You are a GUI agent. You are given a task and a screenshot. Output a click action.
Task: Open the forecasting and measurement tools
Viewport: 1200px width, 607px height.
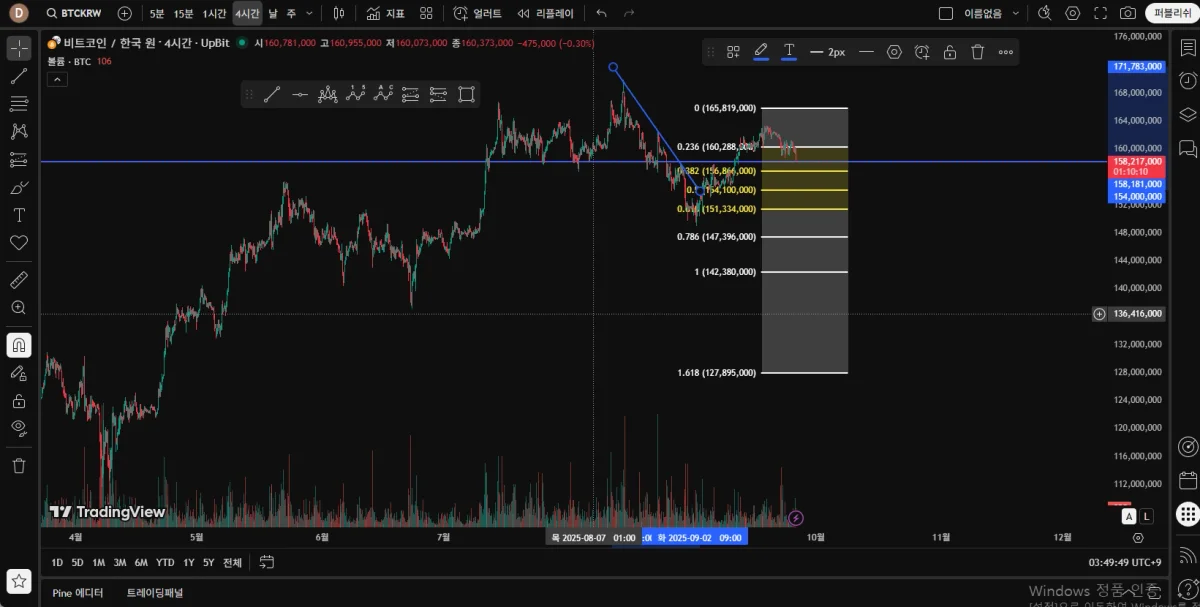[18, 159]
